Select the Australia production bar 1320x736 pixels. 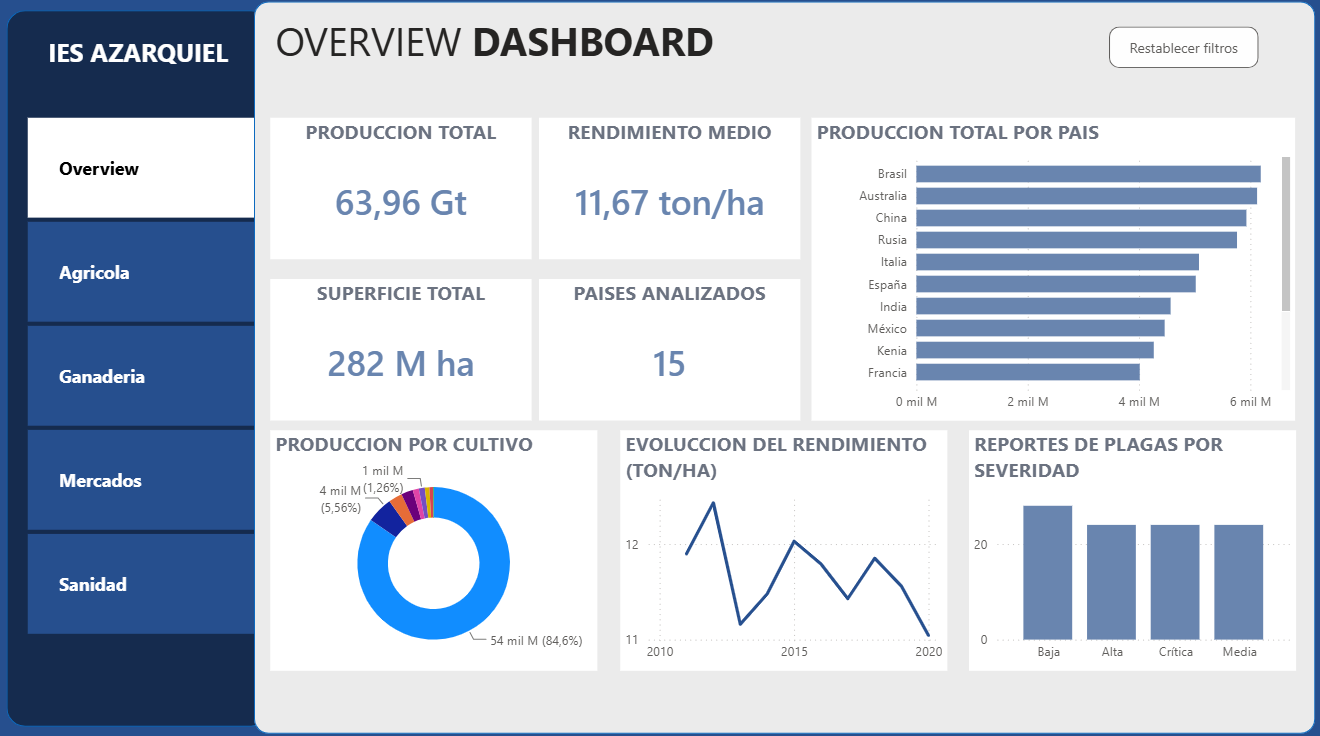coord(1086,196)
